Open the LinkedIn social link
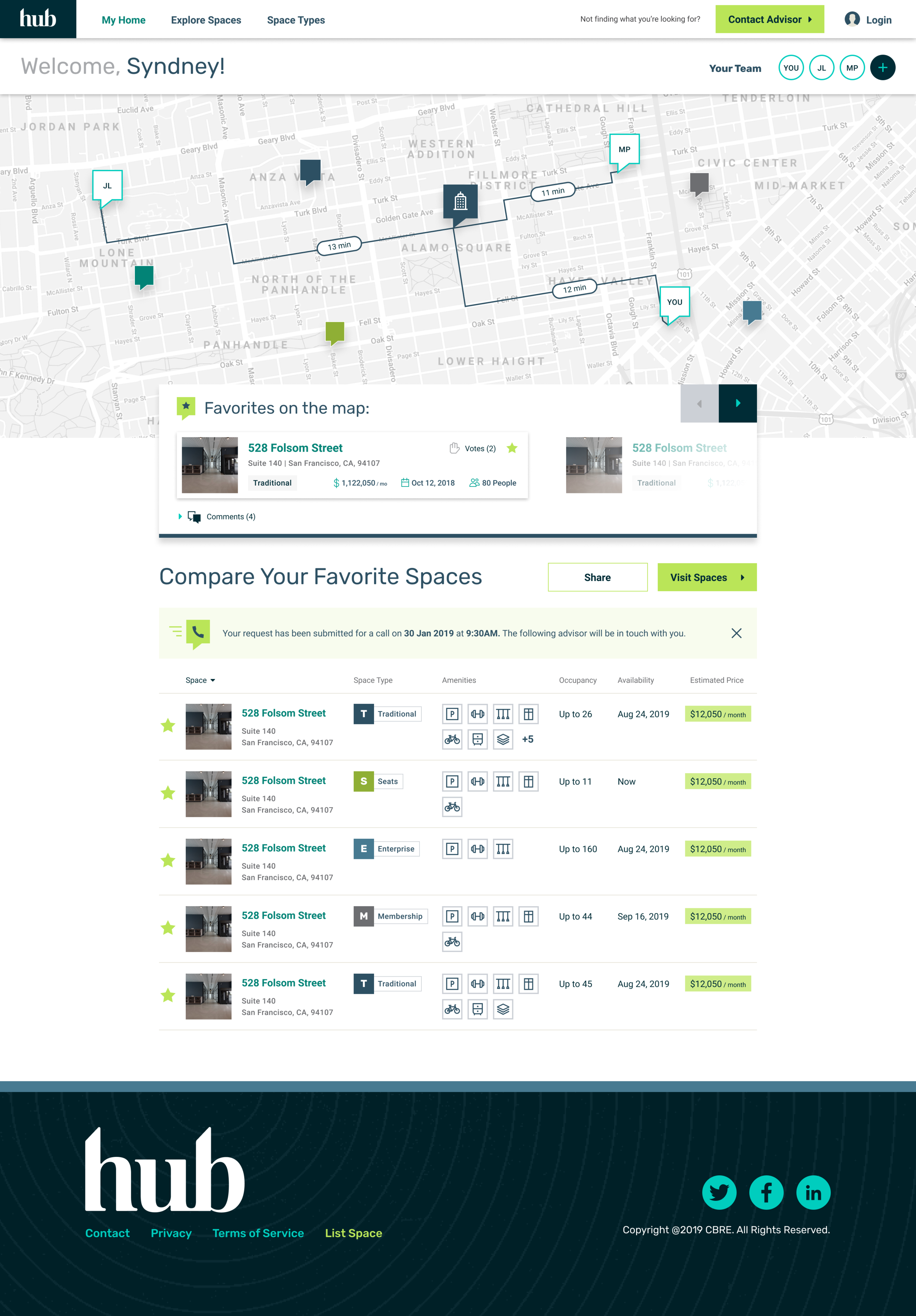916x1316 pixels. (813, 1193)
